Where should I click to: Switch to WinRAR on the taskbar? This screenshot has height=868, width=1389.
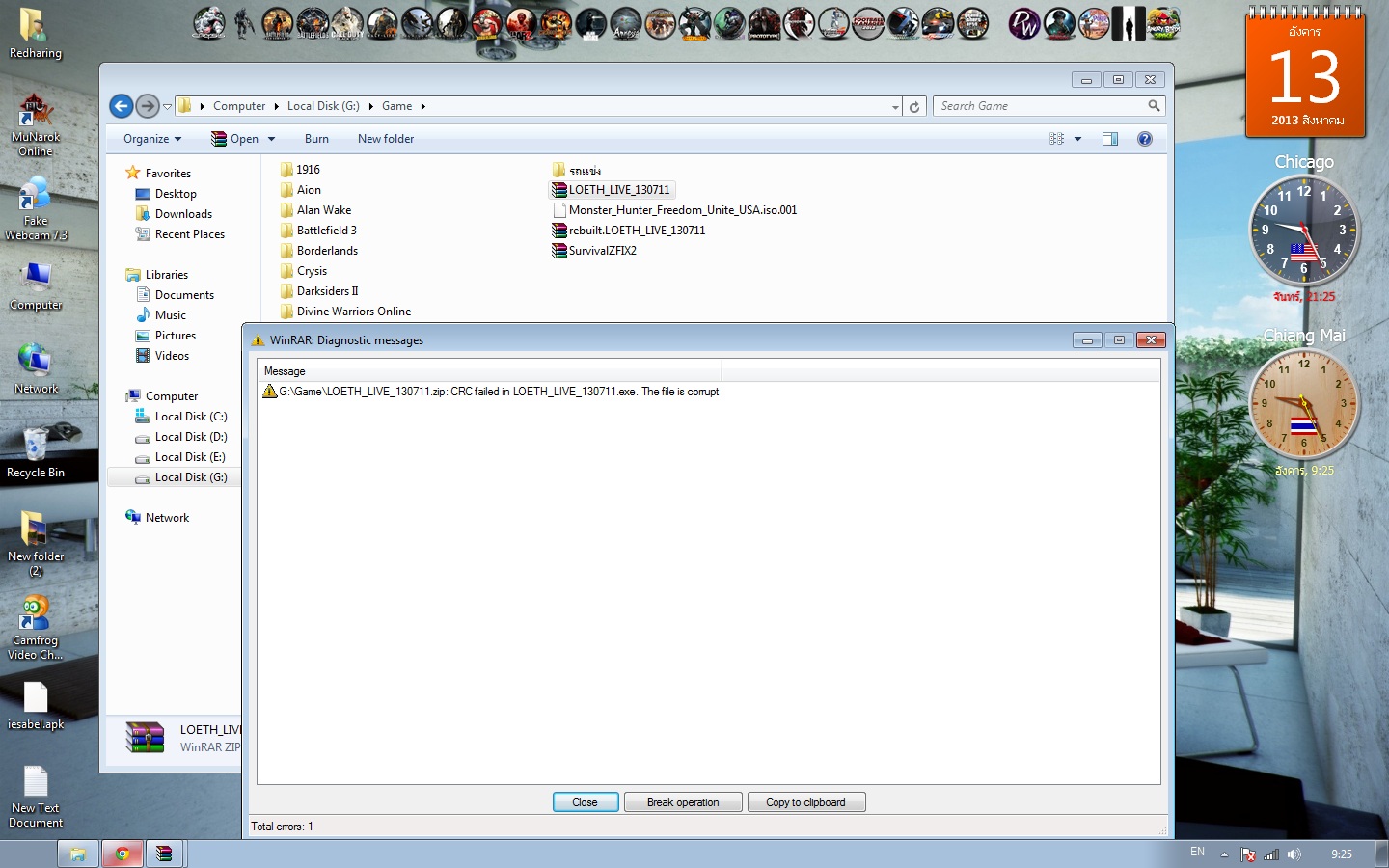[x=165, y=854]
